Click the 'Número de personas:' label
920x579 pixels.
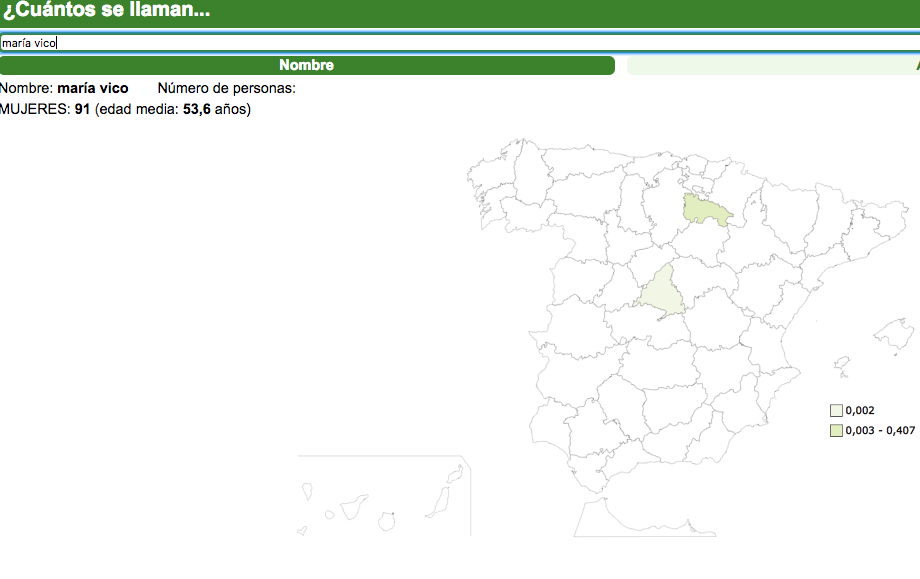(x=226, y=88)
